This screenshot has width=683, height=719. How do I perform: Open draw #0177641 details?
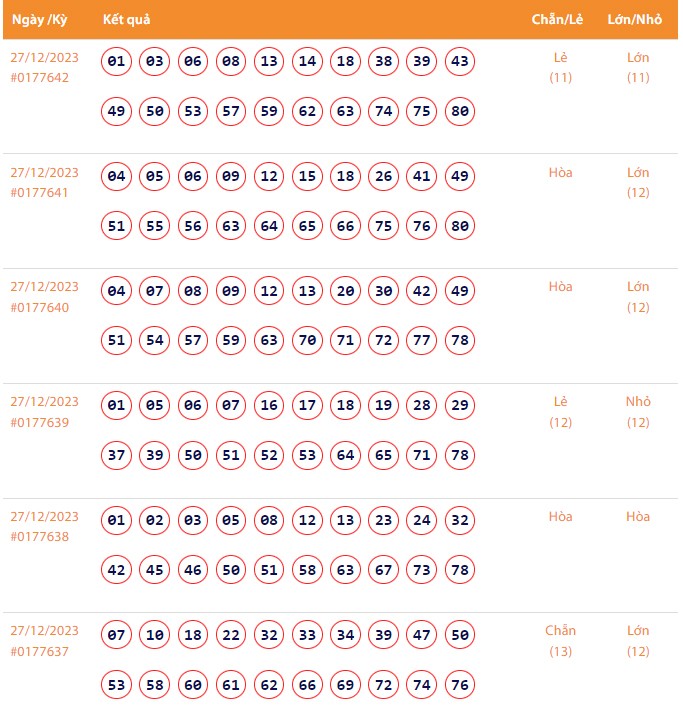[x=40, y=193]
